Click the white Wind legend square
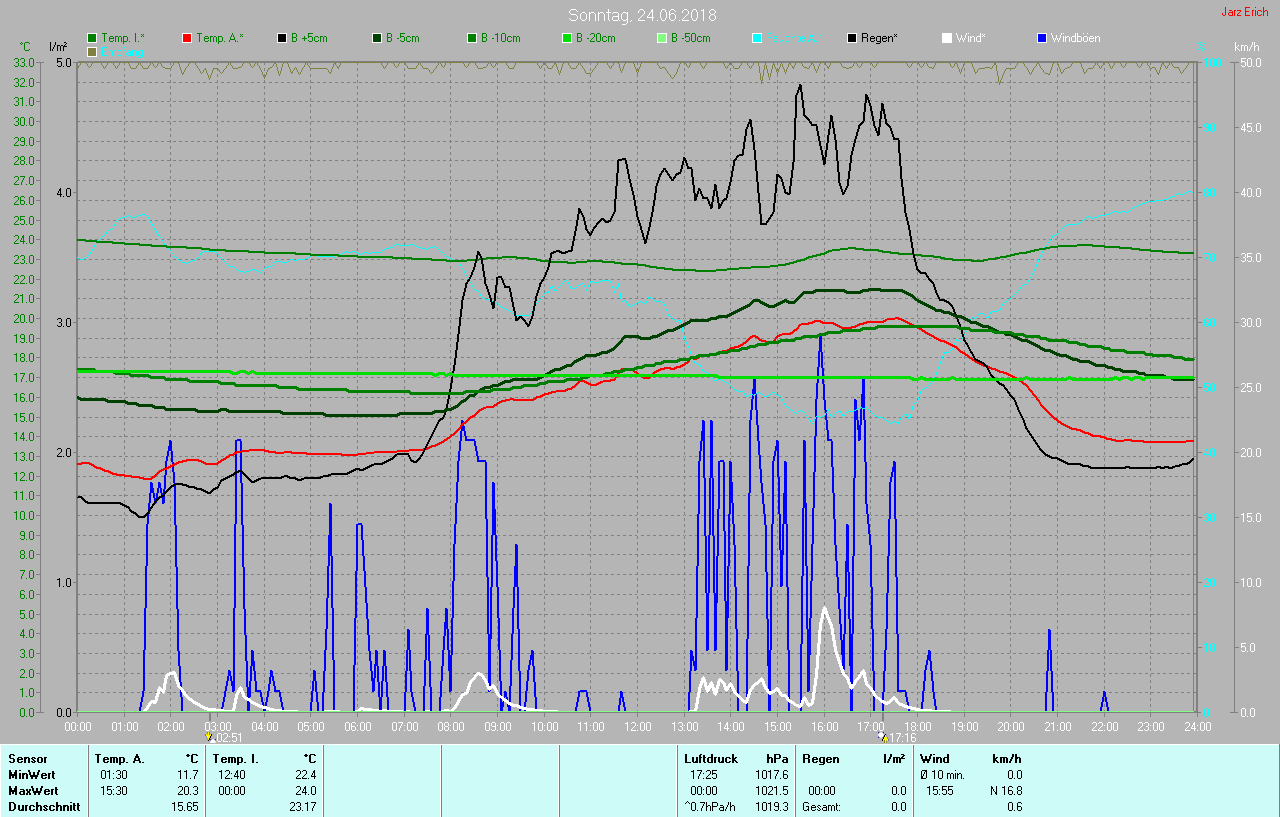Screen dimensions: 1280x817 [x=947, y=38]
